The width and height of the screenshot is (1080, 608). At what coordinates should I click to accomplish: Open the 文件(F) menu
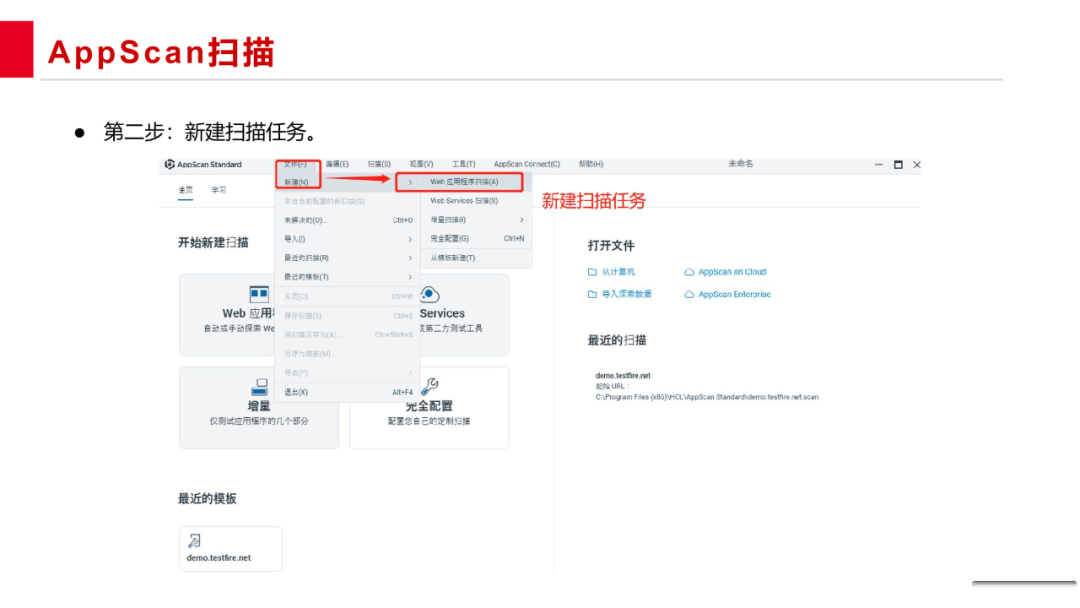coord(295,165)
